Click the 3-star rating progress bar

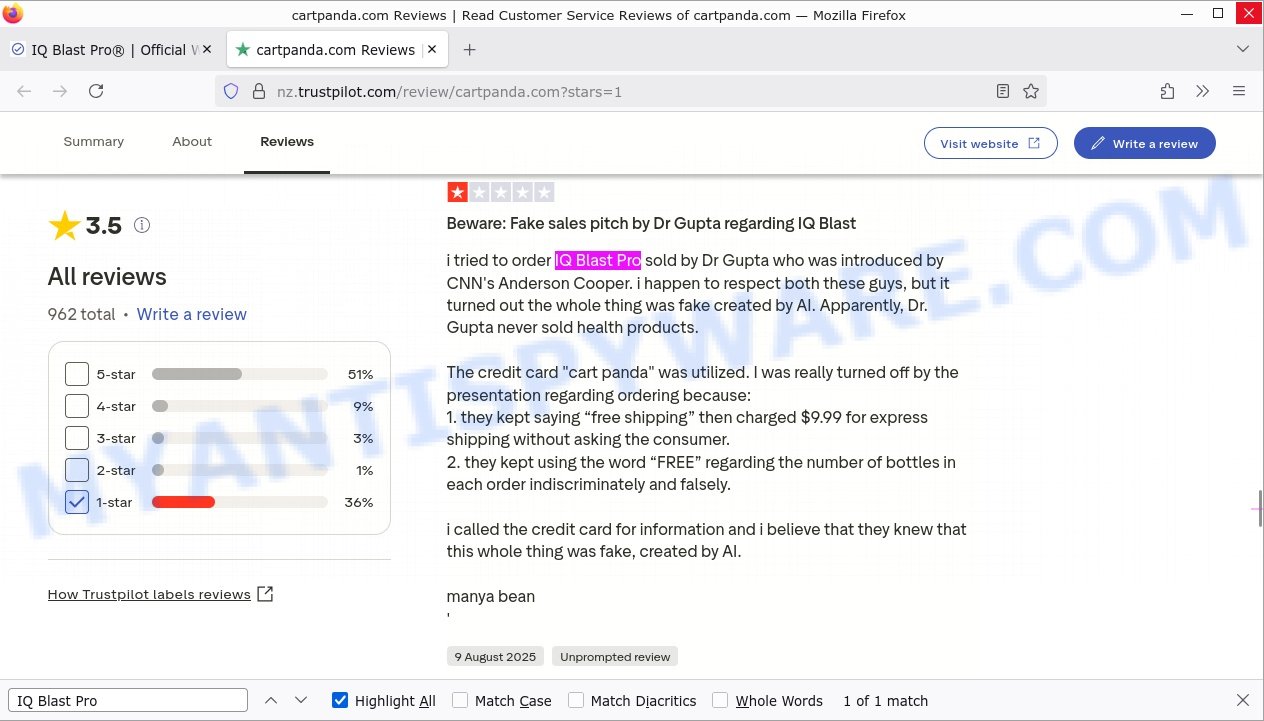240,438
